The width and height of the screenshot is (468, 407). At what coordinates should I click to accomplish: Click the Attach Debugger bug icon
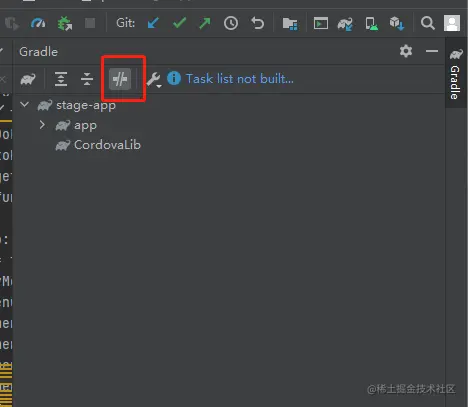pos(64,23)
